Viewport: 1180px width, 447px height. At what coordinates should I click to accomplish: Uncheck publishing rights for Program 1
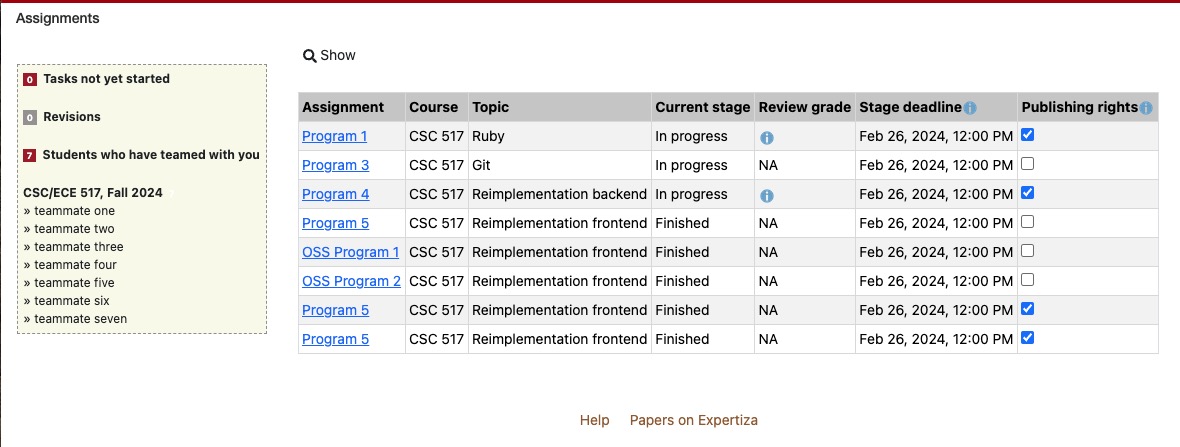click(1028, 135)
